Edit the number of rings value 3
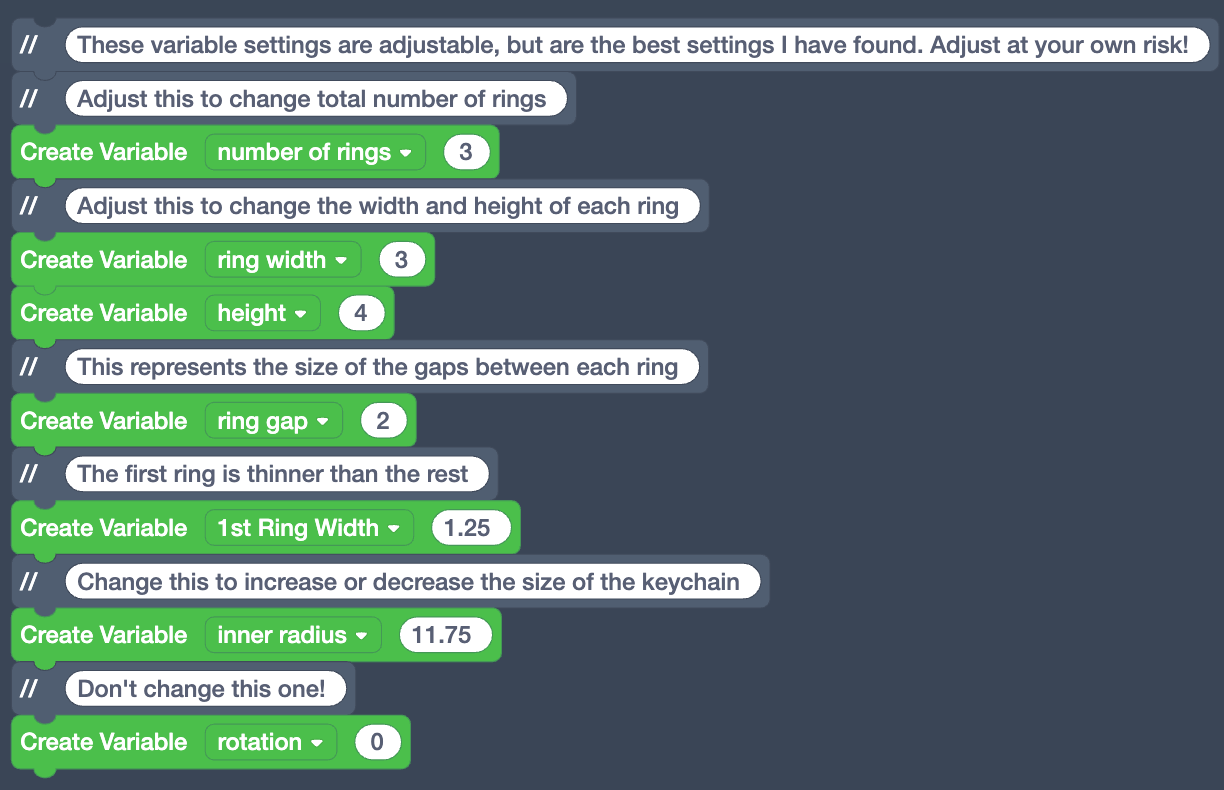The image size is (1224, 790). pos(466,152)
